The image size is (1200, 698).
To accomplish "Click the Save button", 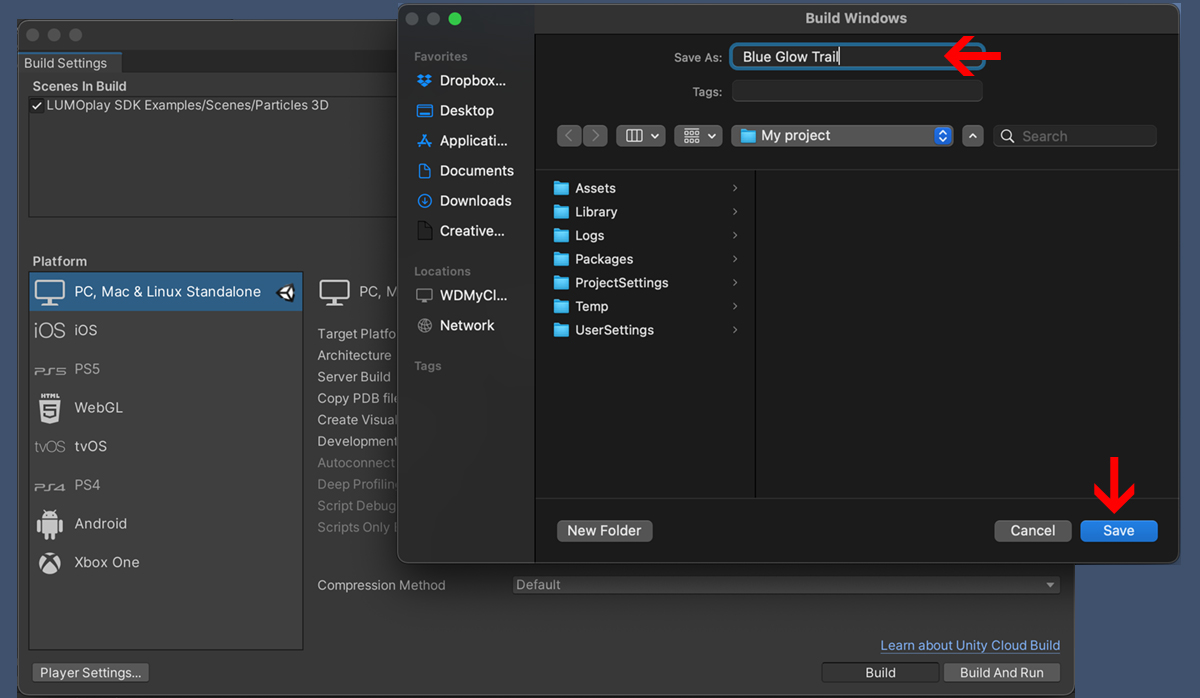I will 1118,531.
